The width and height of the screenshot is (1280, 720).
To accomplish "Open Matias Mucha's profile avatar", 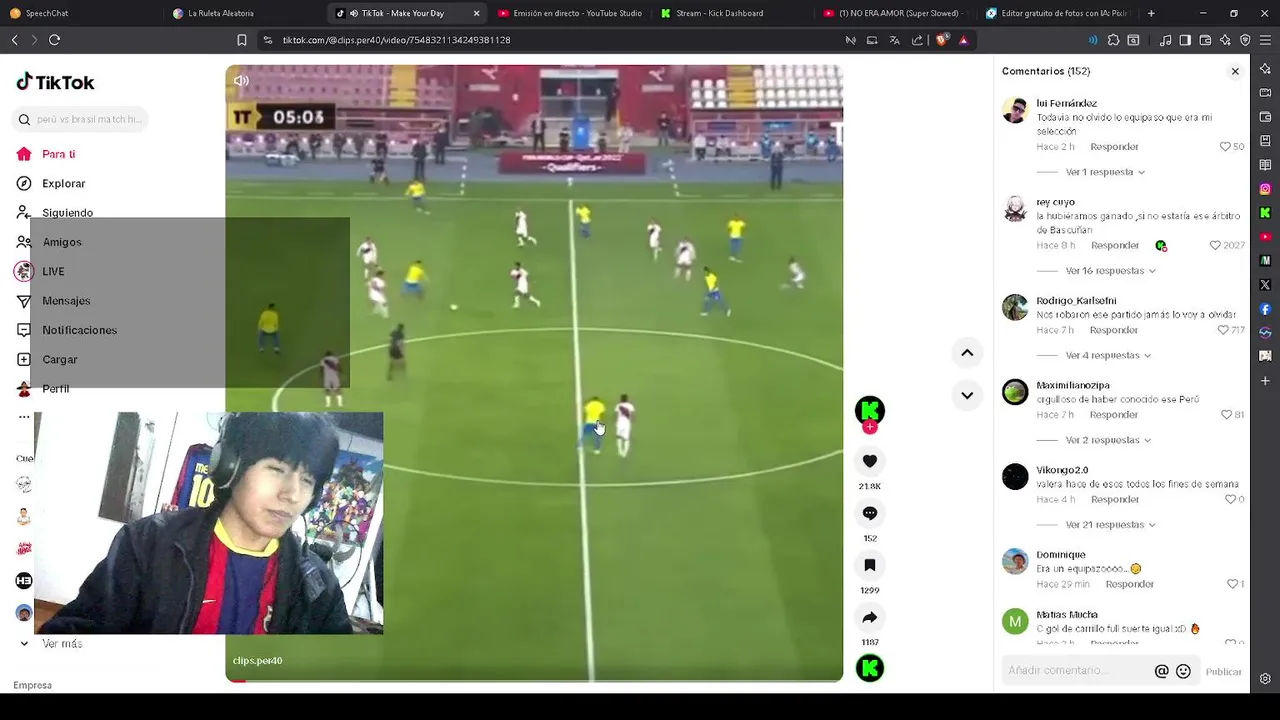I will pos(1015,621).
